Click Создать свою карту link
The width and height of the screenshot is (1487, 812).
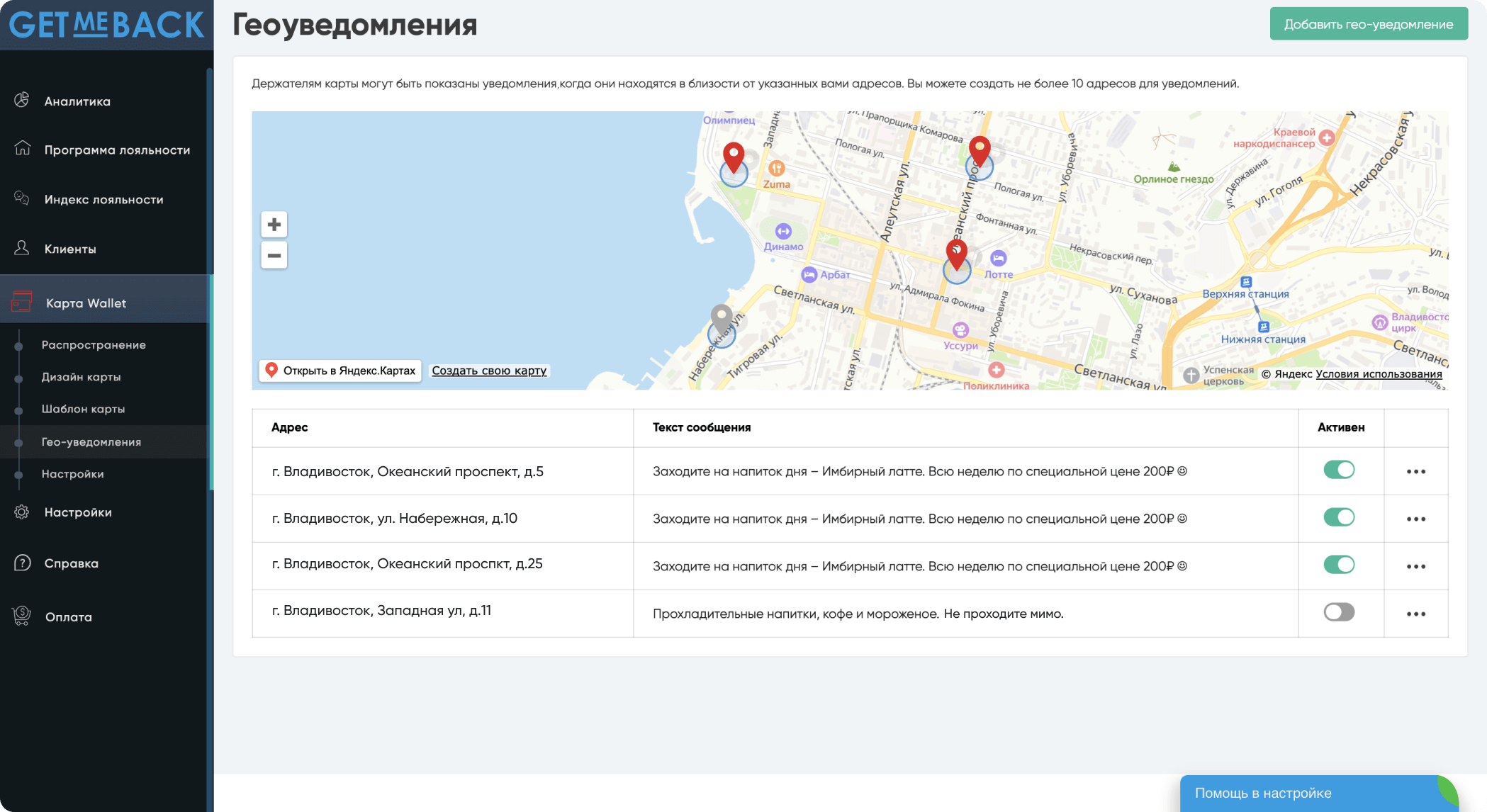point(489,371)
